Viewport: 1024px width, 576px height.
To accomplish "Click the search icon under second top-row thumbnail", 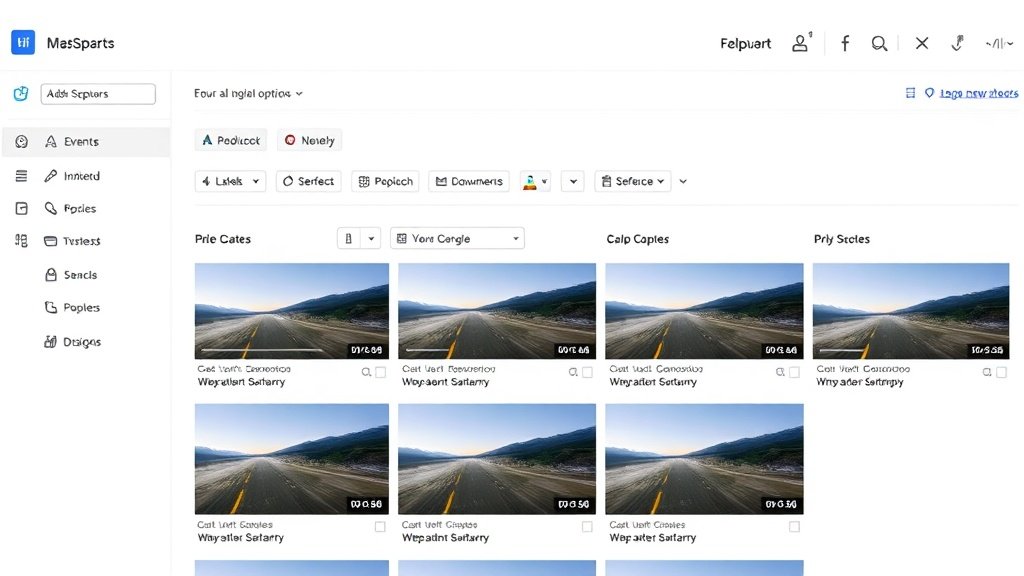I will pos(573,372).
